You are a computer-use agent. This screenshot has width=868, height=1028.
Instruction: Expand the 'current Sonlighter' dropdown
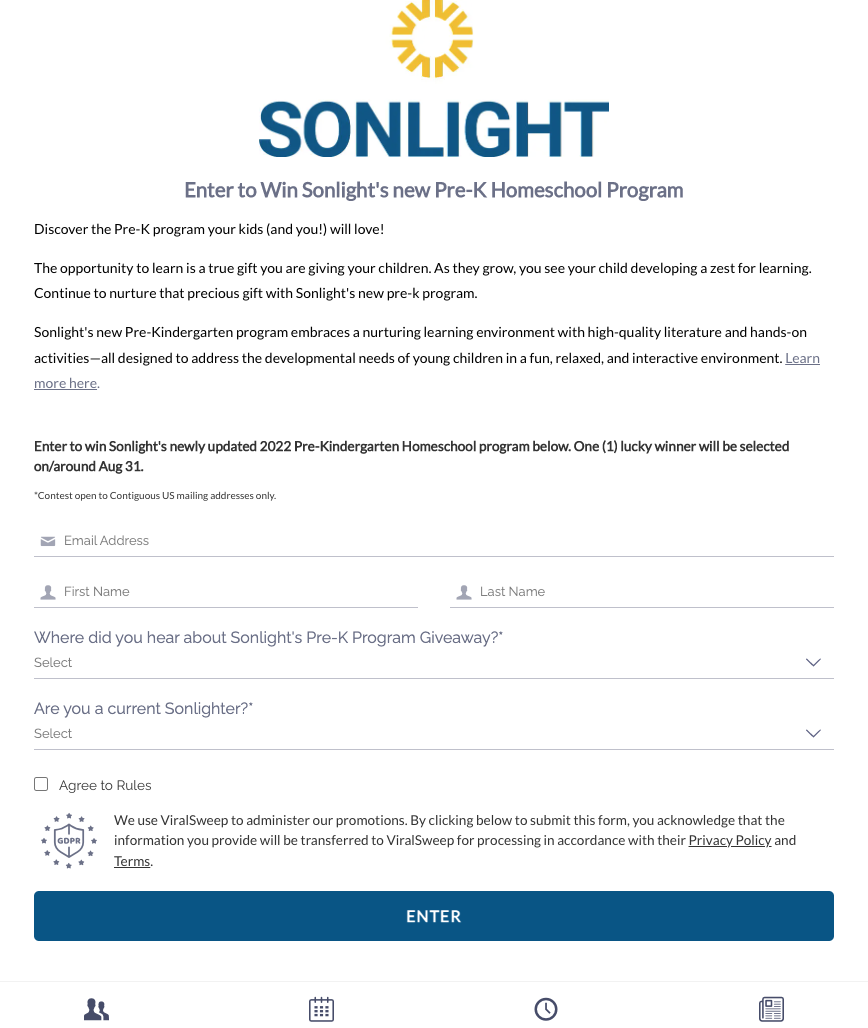(x=433, y=733)
